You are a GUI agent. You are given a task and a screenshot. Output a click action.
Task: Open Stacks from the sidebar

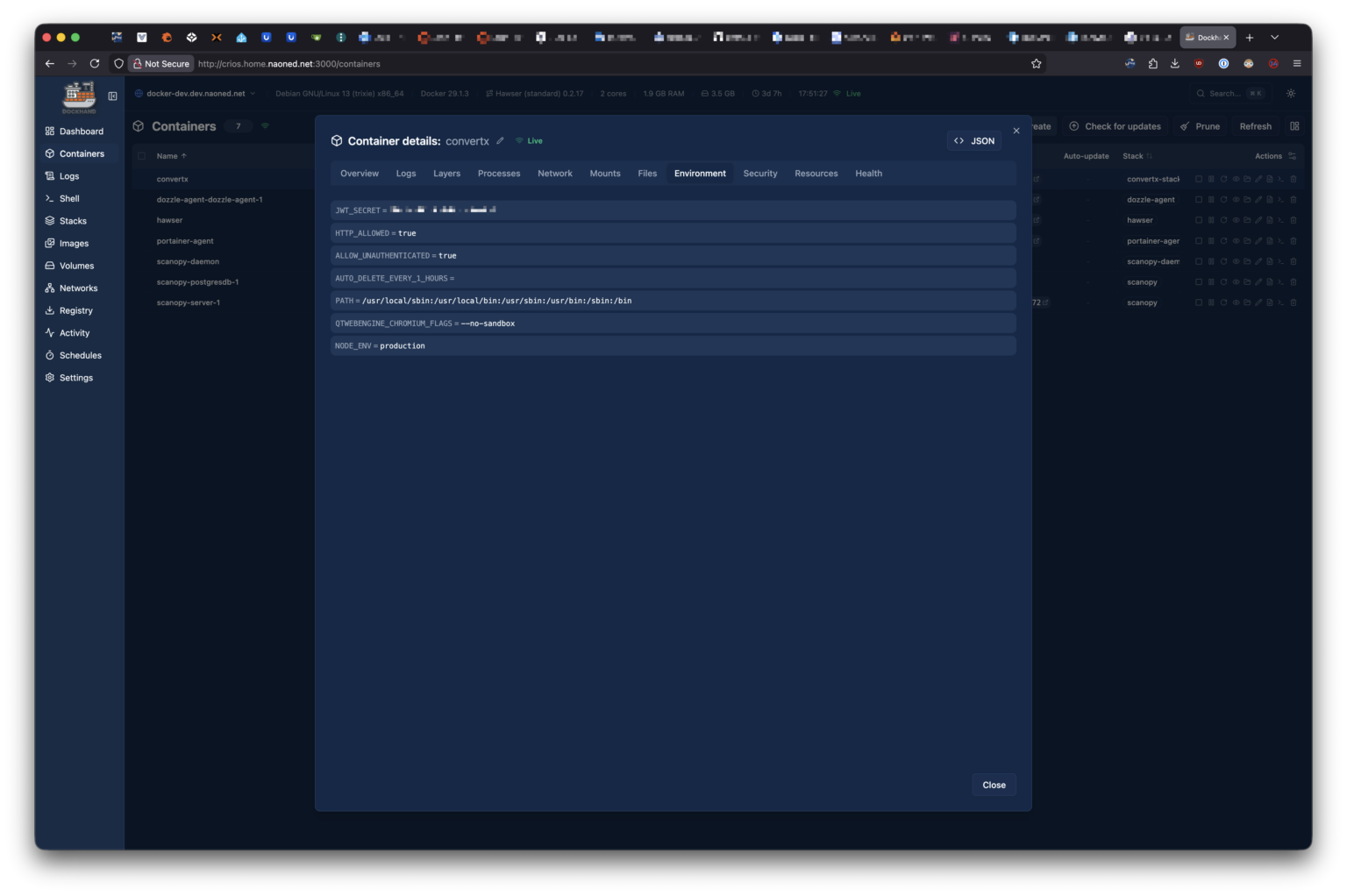(x=73, y=221)
